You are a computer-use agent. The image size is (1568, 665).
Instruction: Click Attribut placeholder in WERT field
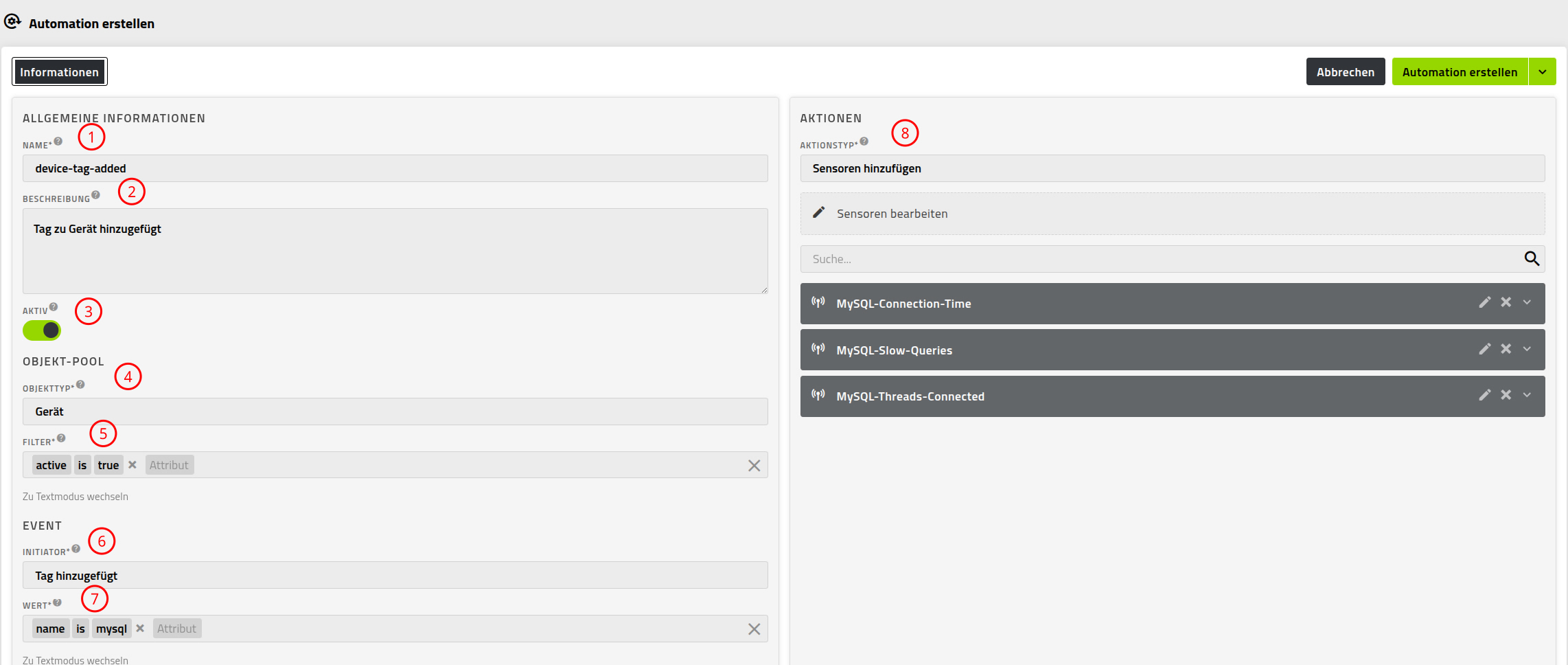click(176, 629)
